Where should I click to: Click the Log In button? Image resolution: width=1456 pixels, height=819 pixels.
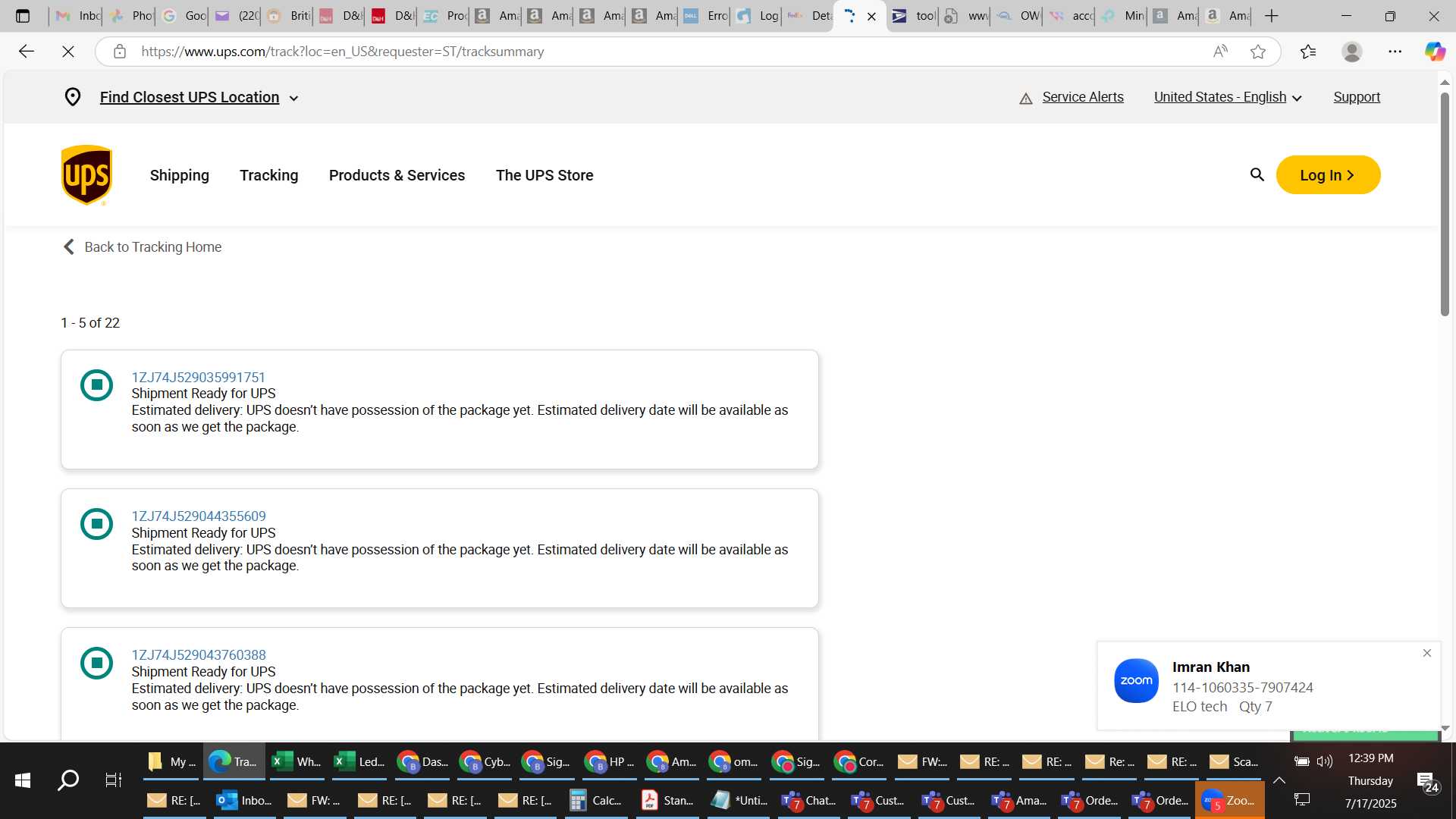(x=1328, y=175)
